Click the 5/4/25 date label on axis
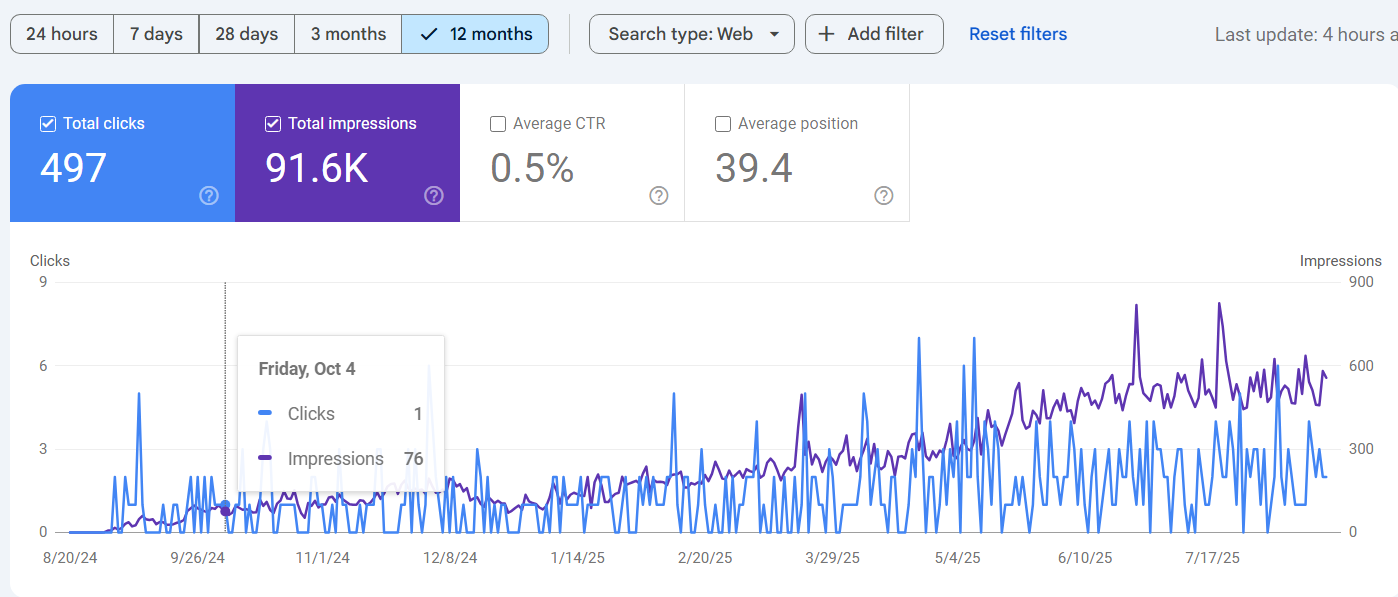This screenshot has width=1398, height=597. pyautogui.click(x=957, y=558)
